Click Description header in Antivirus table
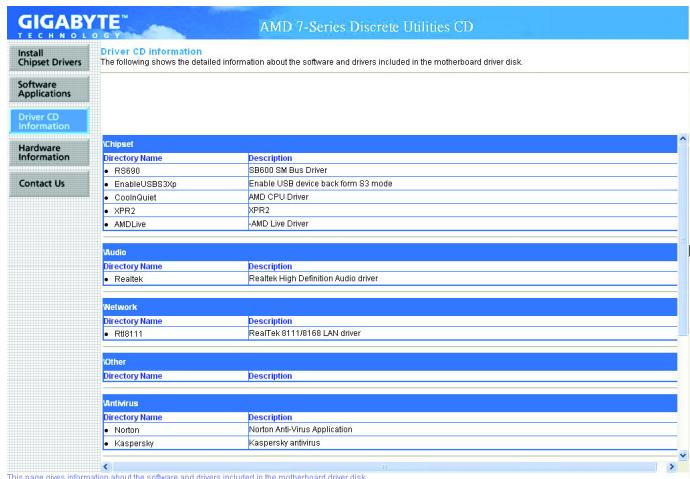This screenshot has height=479, width=690. pyautogui.click(x=270, y=417)
